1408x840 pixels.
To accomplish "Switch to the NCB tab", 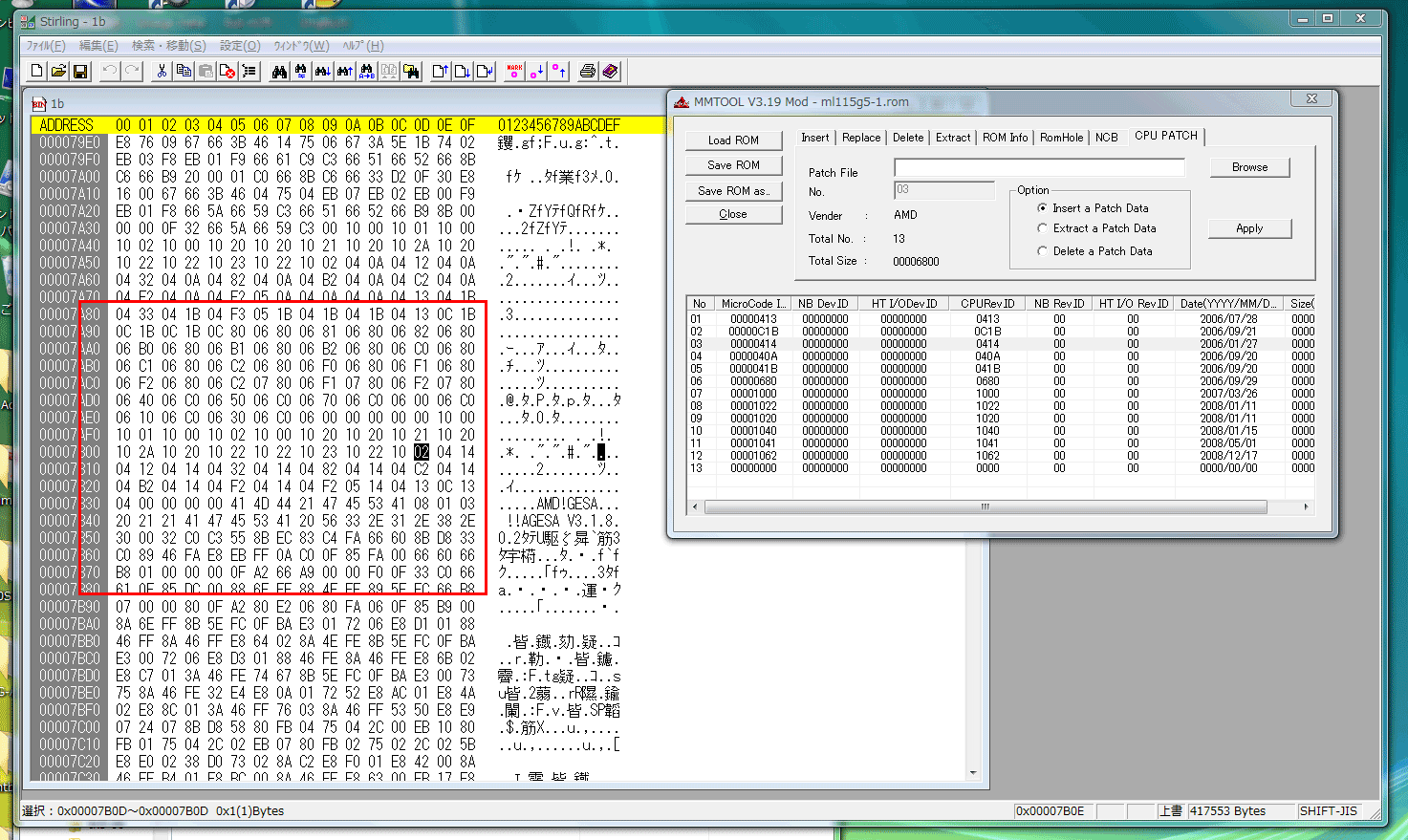I will point(1107,138).
